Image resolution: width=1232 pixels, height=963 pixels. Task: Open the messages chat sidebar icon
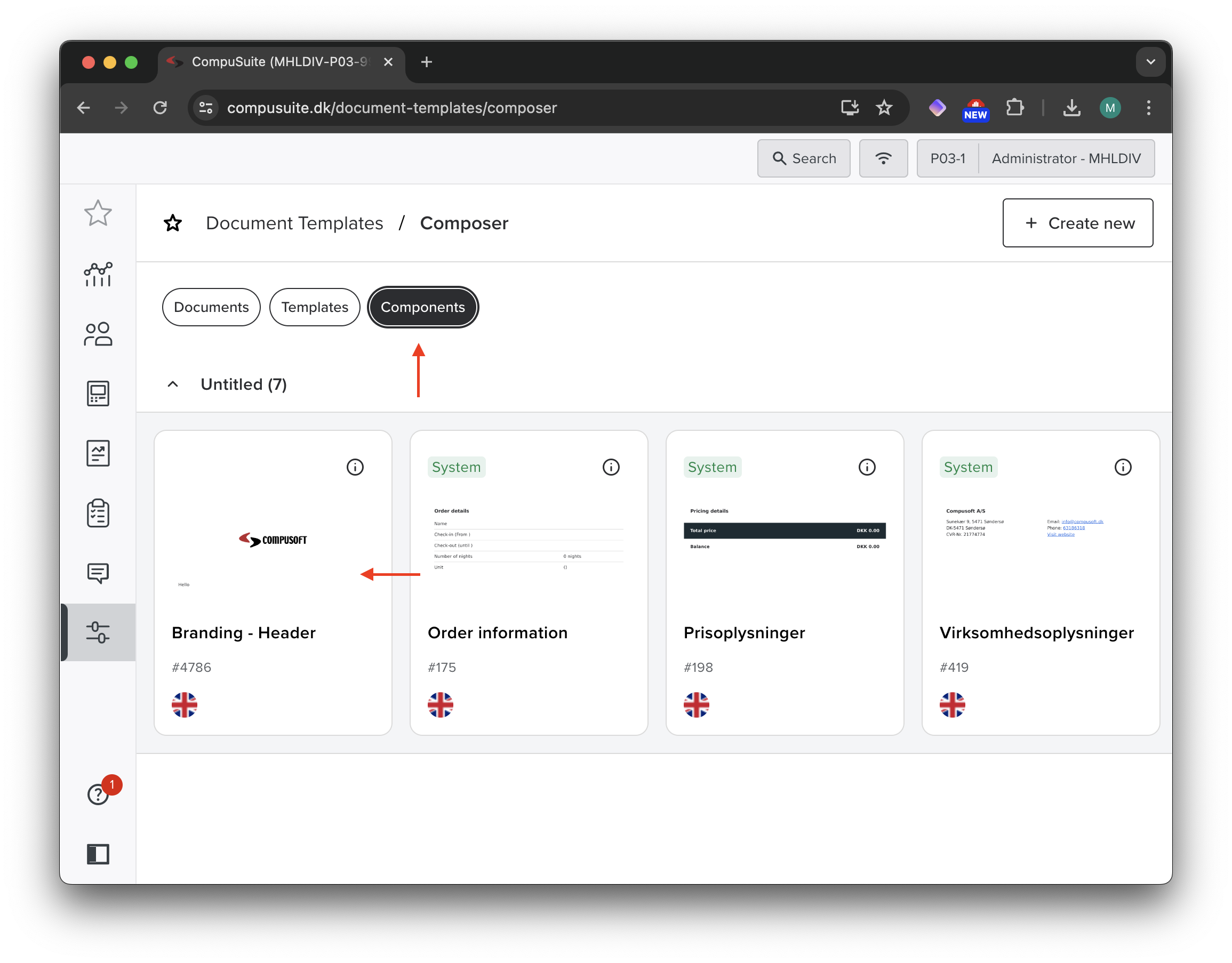click(98, 573)
